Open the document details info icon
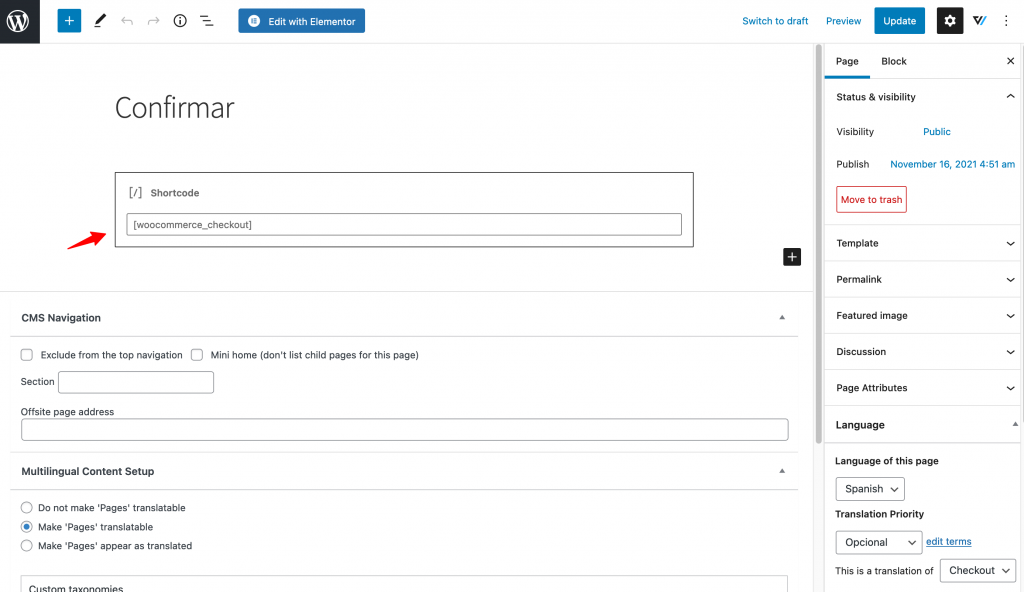Screen dimensions: 1024x592 click(180, 21)
